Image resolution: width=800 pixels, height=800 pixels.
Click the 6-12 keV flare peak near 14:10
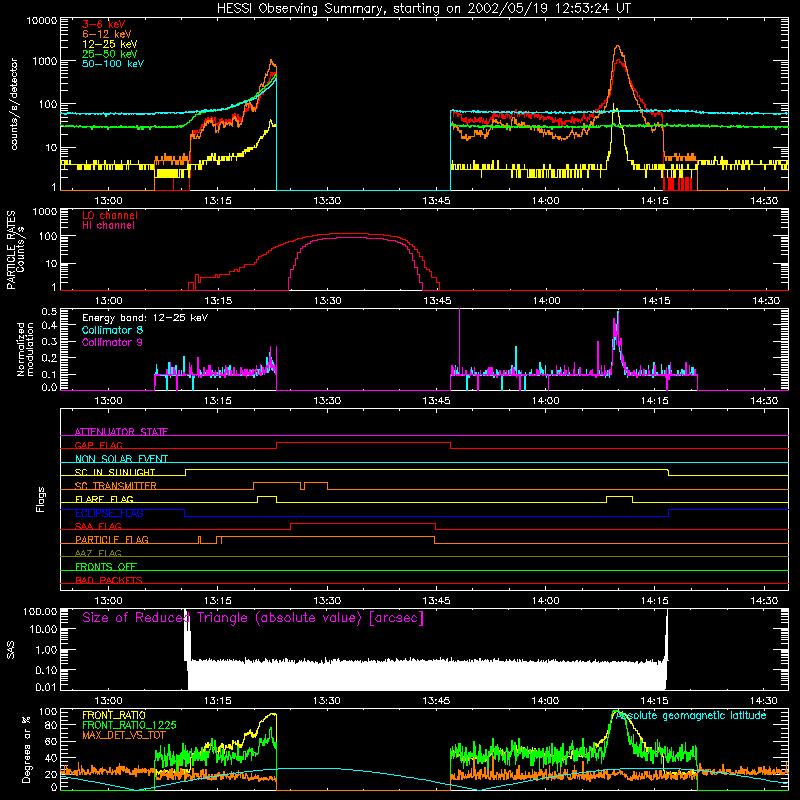click(x=618, y=46)
